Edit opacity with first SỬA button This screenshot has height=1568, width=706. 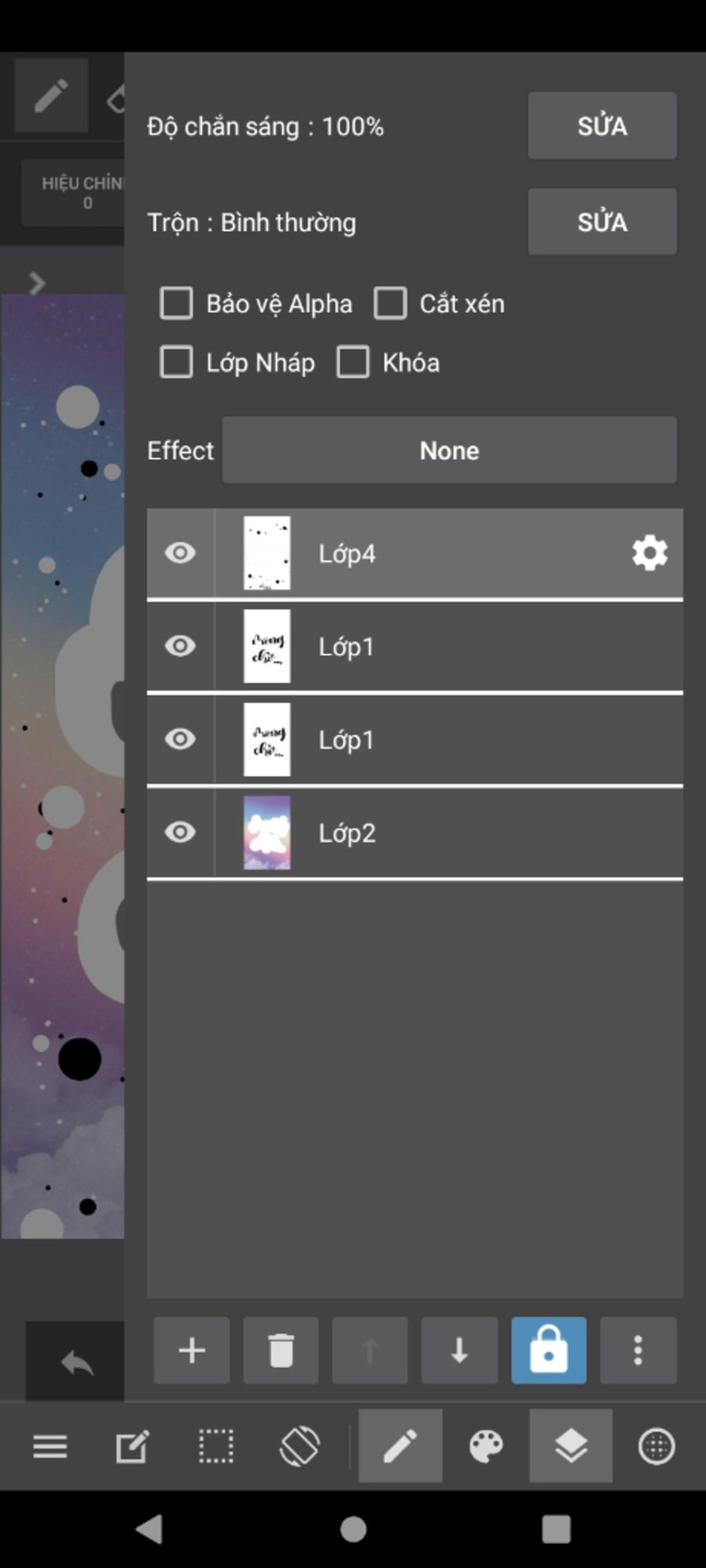(603, 126)
